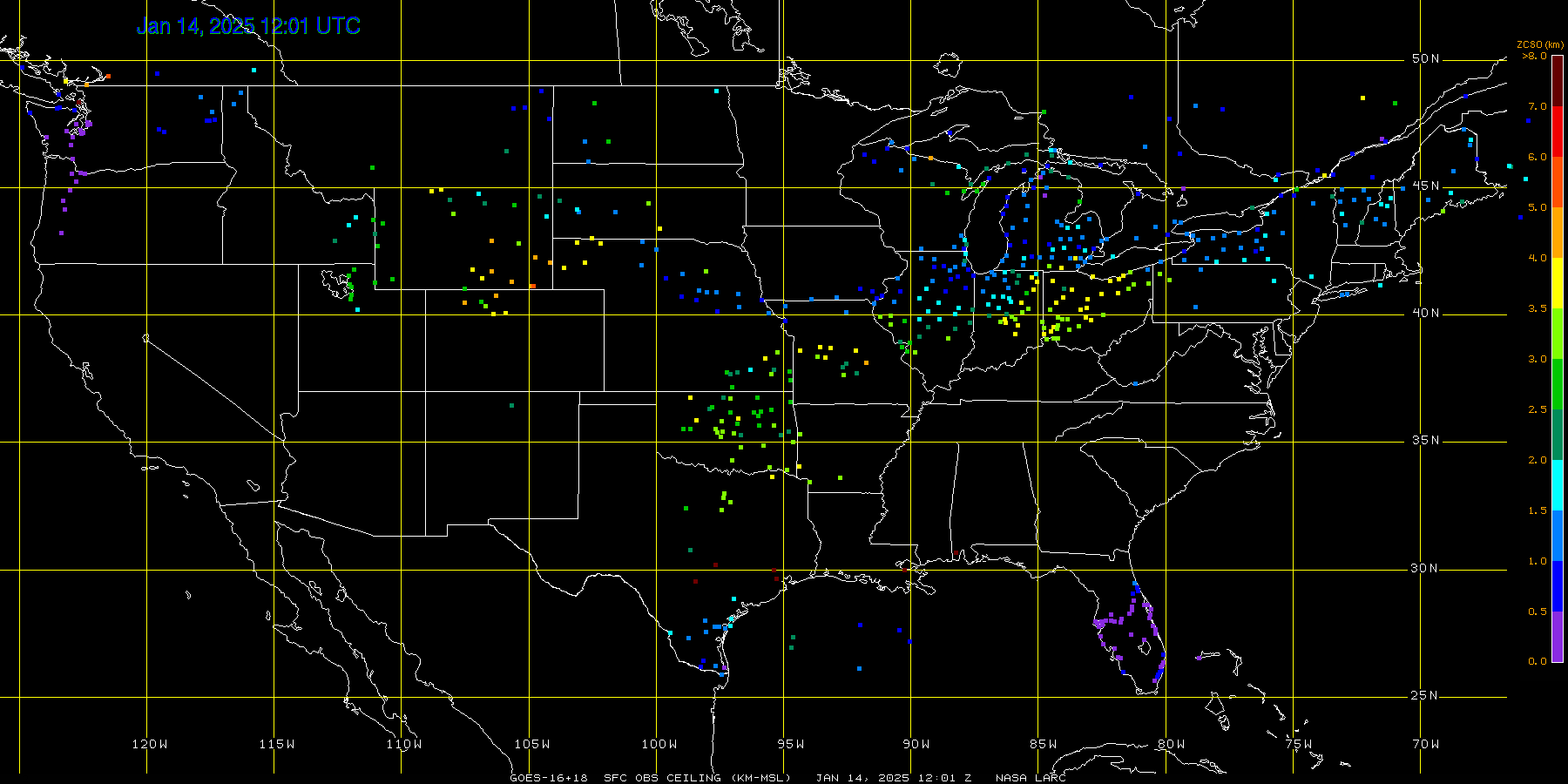The height and width of the screenshot is (784, 1568).
Task: Select the 45 N latitude label
Action: (x=1426, y=186)
